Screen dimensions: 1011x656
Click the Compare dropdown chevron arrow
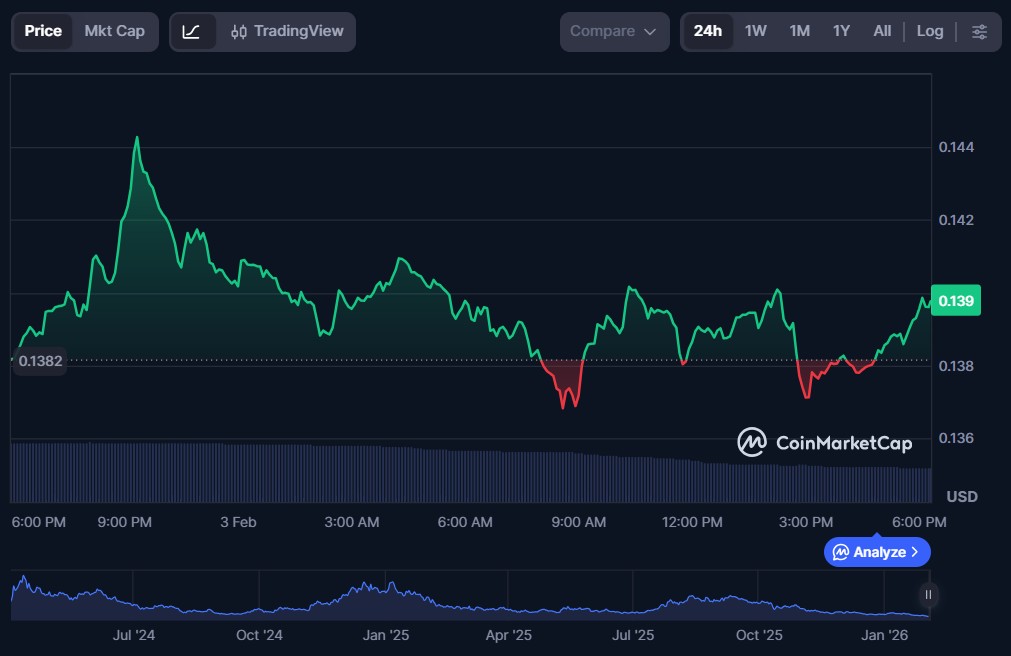(650, 32)
